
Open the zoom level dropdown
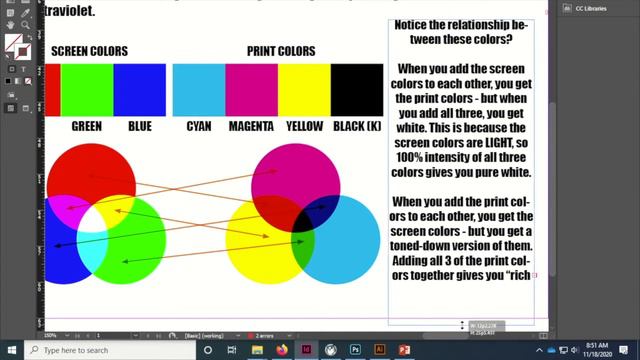pyautogui.click(x=67, y=336)
